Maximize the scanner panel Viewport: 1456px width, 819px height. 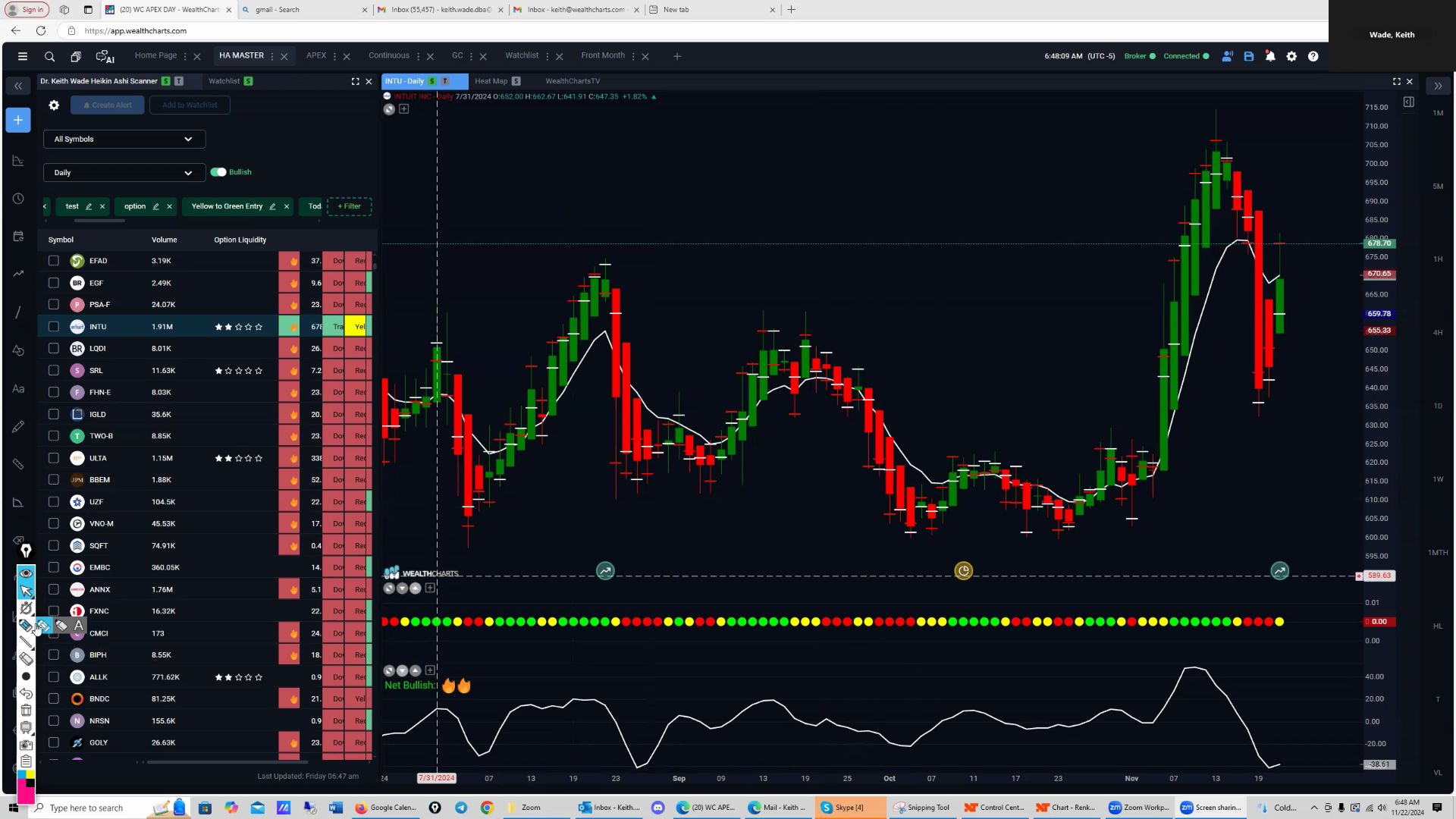[x=355, y=81]
